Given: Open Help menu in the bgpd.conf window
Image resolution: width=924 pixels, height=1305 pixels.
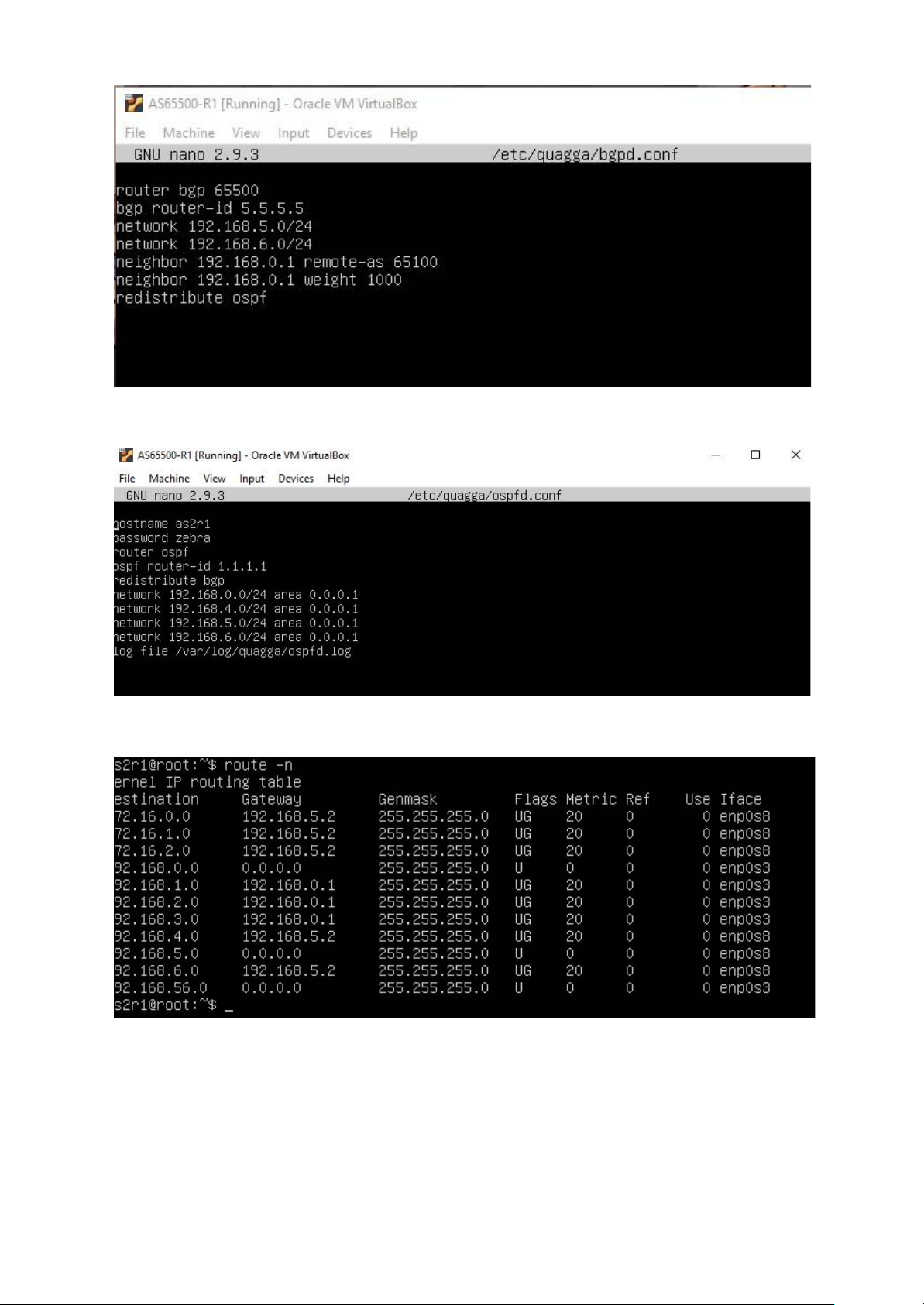Looking at the screenshot, I should click(x=404, y=132).
